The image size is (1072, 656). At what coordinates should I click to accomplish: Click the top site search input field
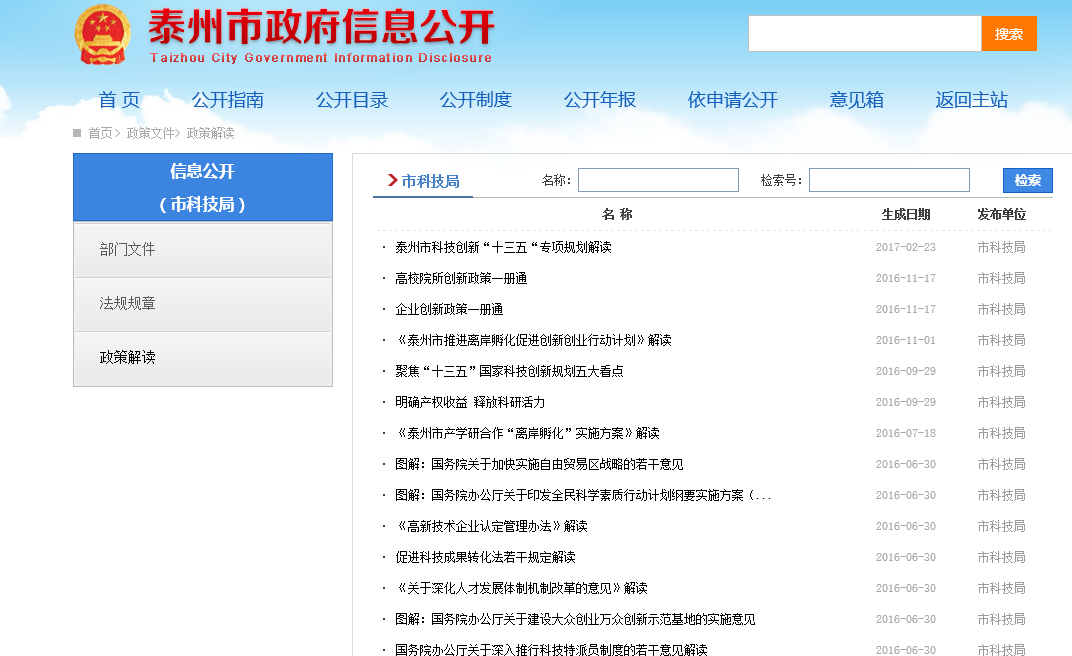click(x=864, y=34)
